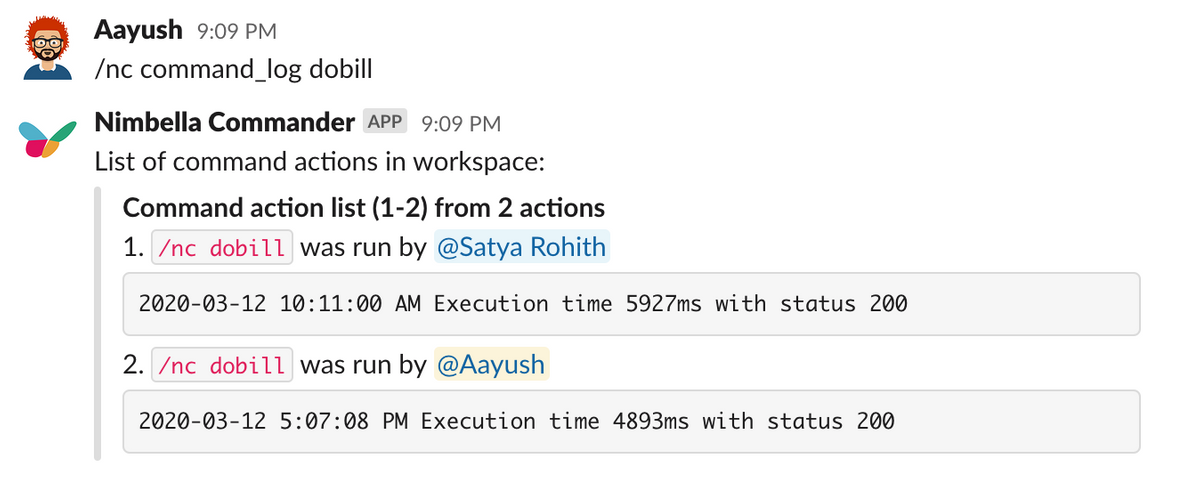Screen dimensions: 1200x479
Task: Click the APP badge beside Nimbella Commander
Action: coord(385,123)
